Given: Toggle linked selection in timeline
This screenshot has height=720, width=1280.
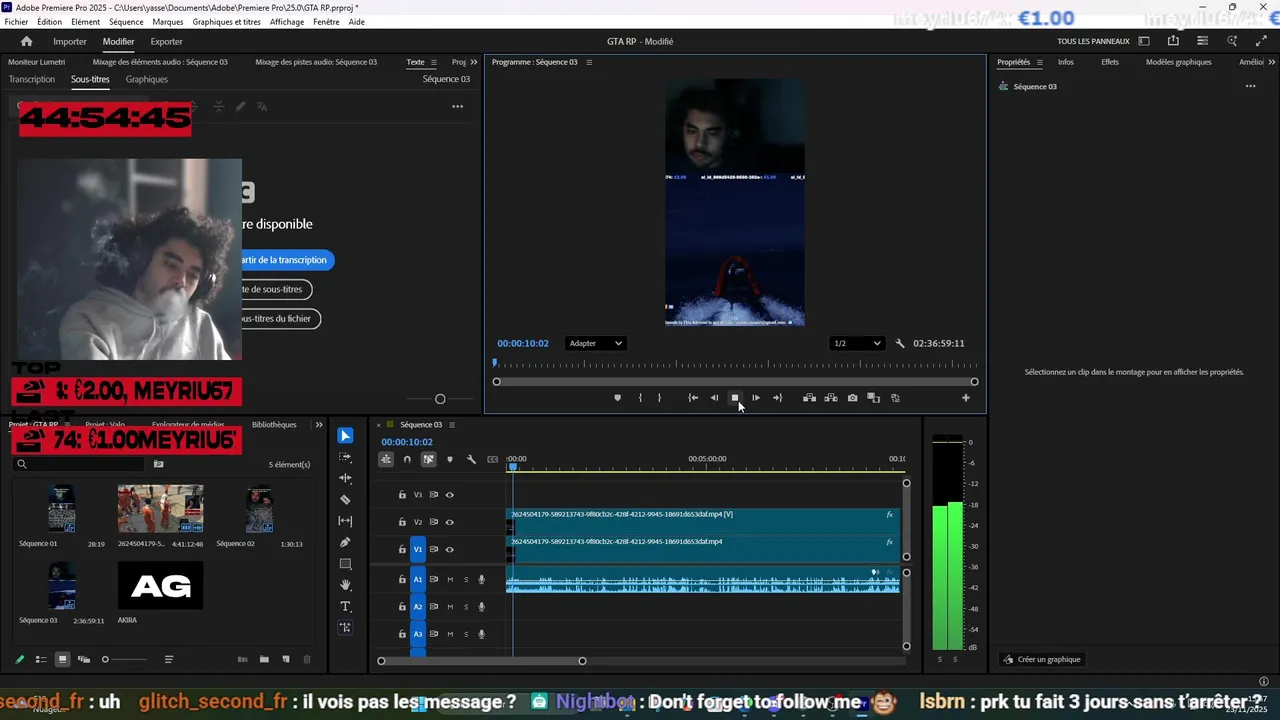Looking at the screenshot, I should coord(428,460).
